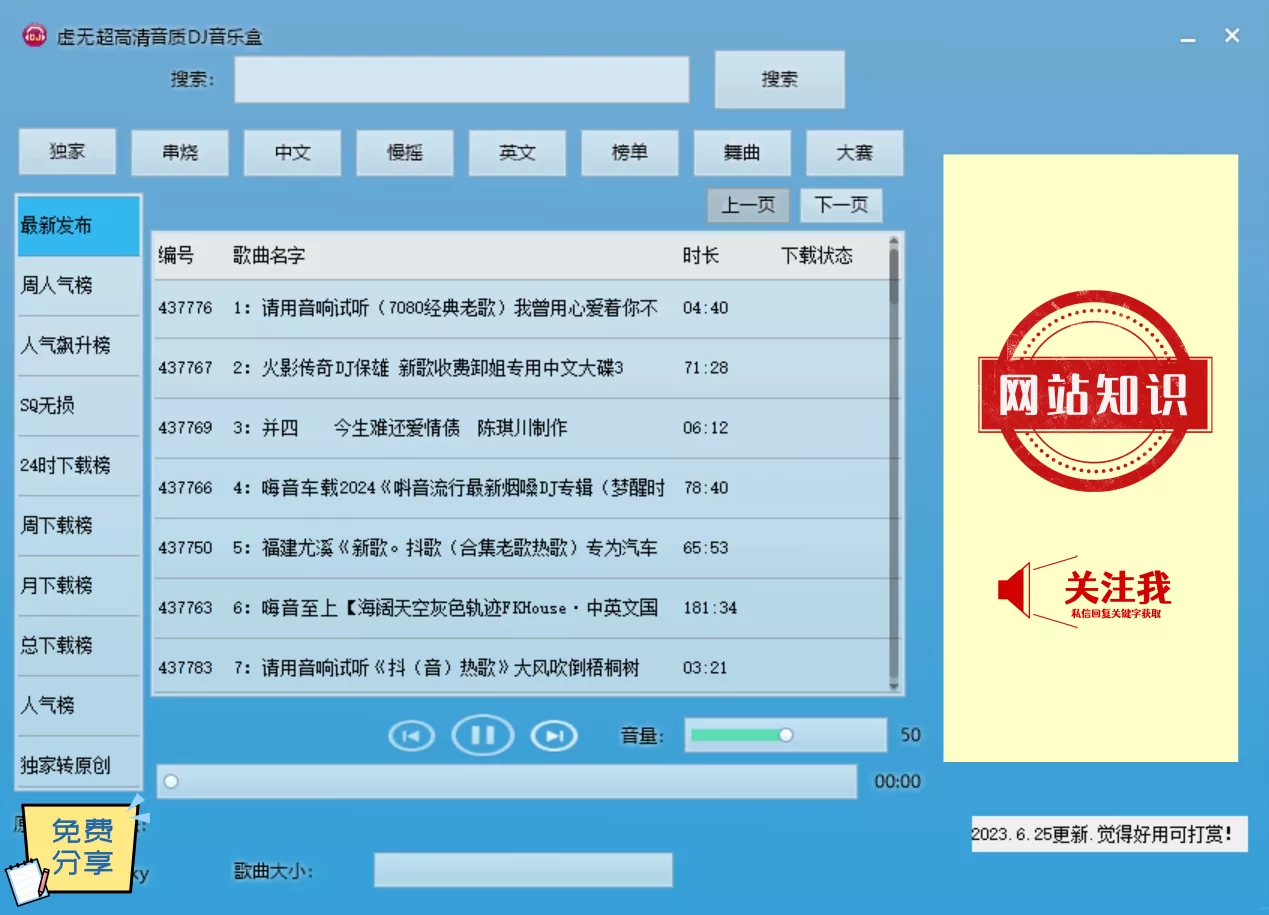This screenshot has height=915, width=1269.
Task: Select the 最新发布 sidebar category
Action: (79, 226)
